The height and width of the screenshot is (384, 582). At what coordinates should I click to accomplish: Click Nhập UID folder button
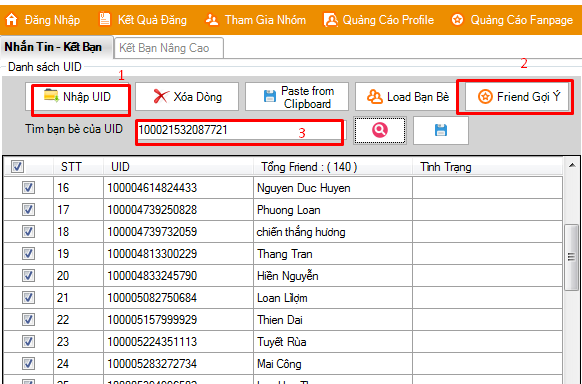pyautogui.click(x=77, y=97)
